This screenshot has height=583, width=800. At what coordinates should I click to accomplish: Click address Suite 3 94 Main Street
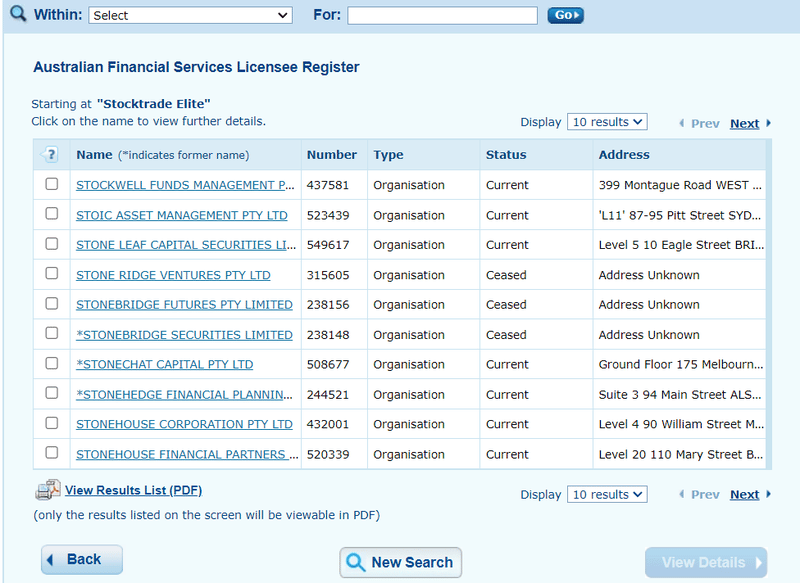tap(680, 394)
